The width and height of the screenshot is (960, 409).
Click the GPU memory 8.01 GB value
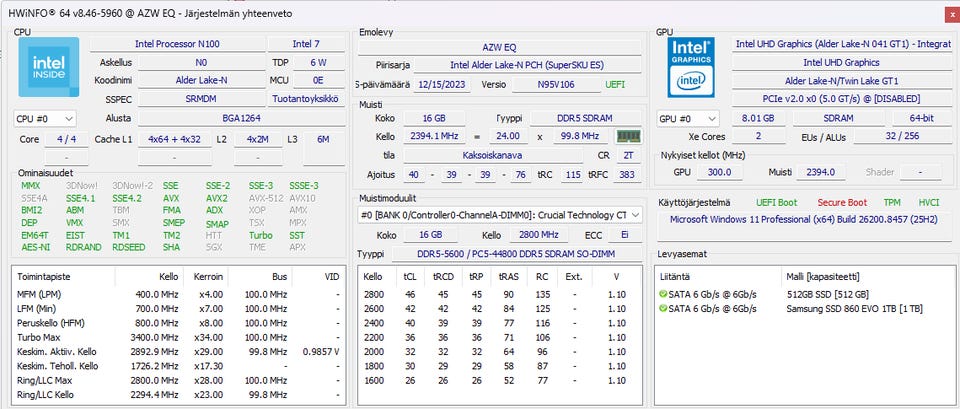pyautogui.click(x=758, y=118)
